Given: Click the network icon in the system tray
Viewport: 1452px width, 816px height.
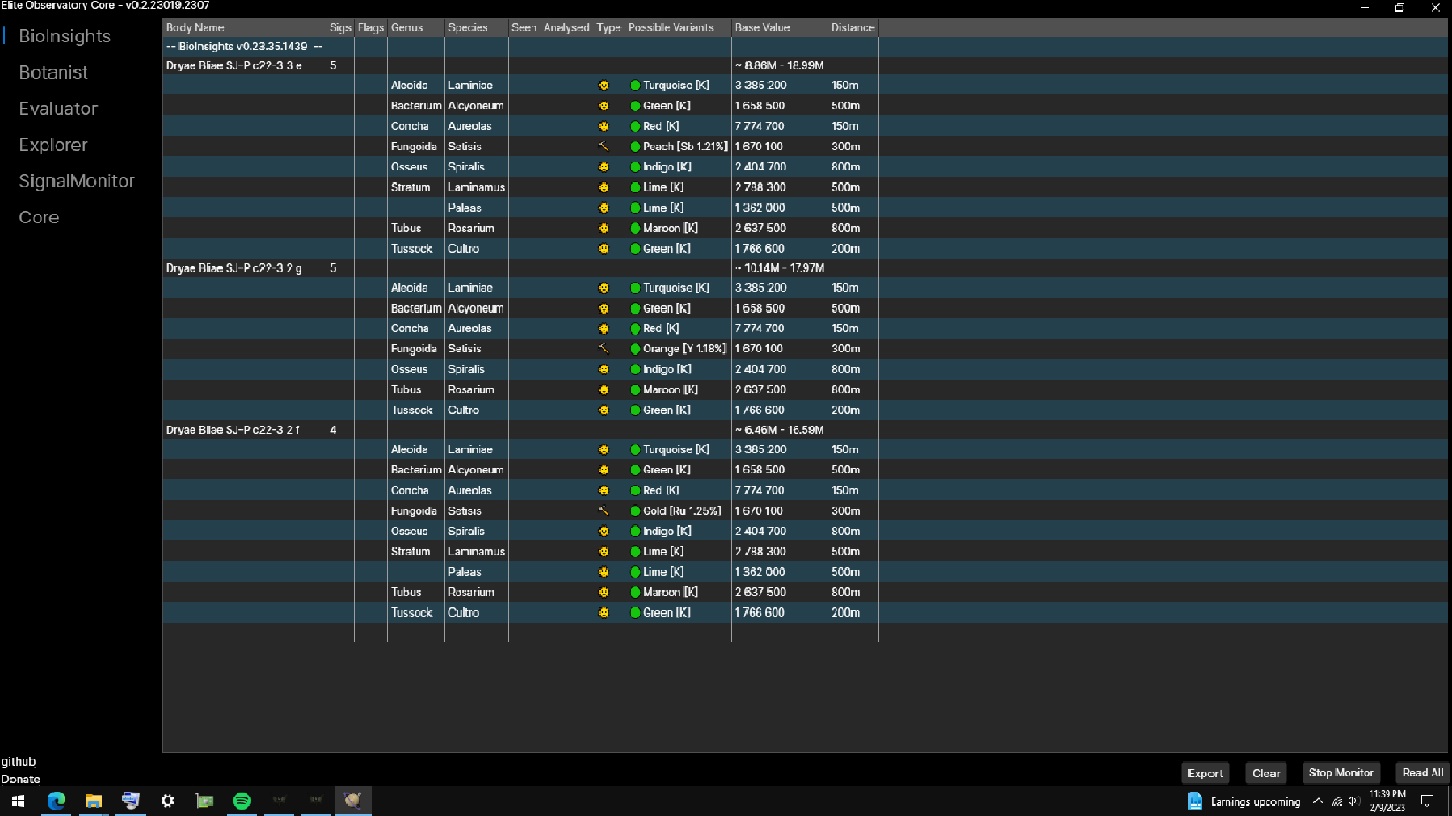Looking at the screenshot, I should click(1337, 801).
